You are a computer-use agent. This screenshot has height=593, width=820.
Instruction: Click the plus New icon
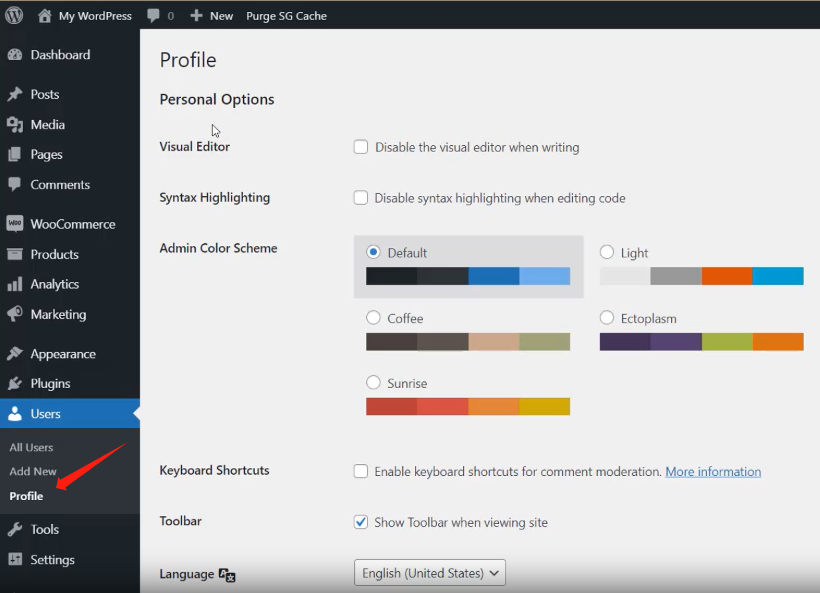tap(196, 16)
